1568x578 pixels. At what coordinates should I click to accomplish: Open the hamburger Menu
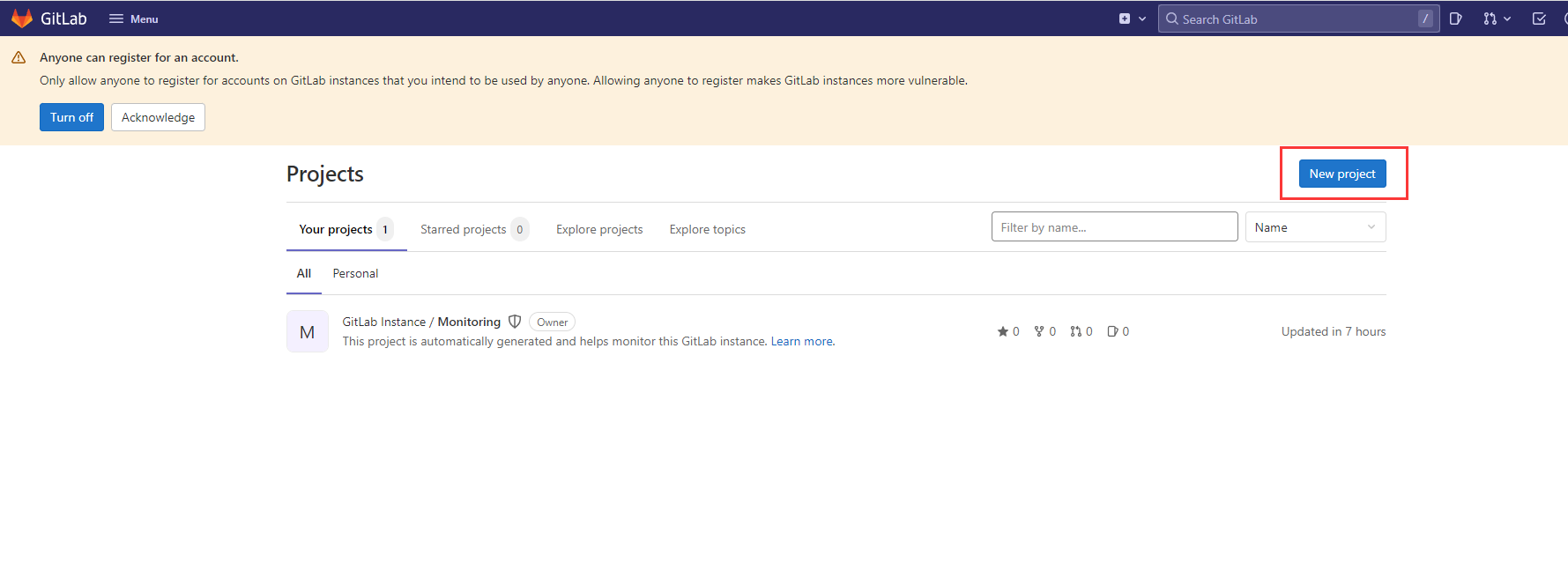click(133, 19)
